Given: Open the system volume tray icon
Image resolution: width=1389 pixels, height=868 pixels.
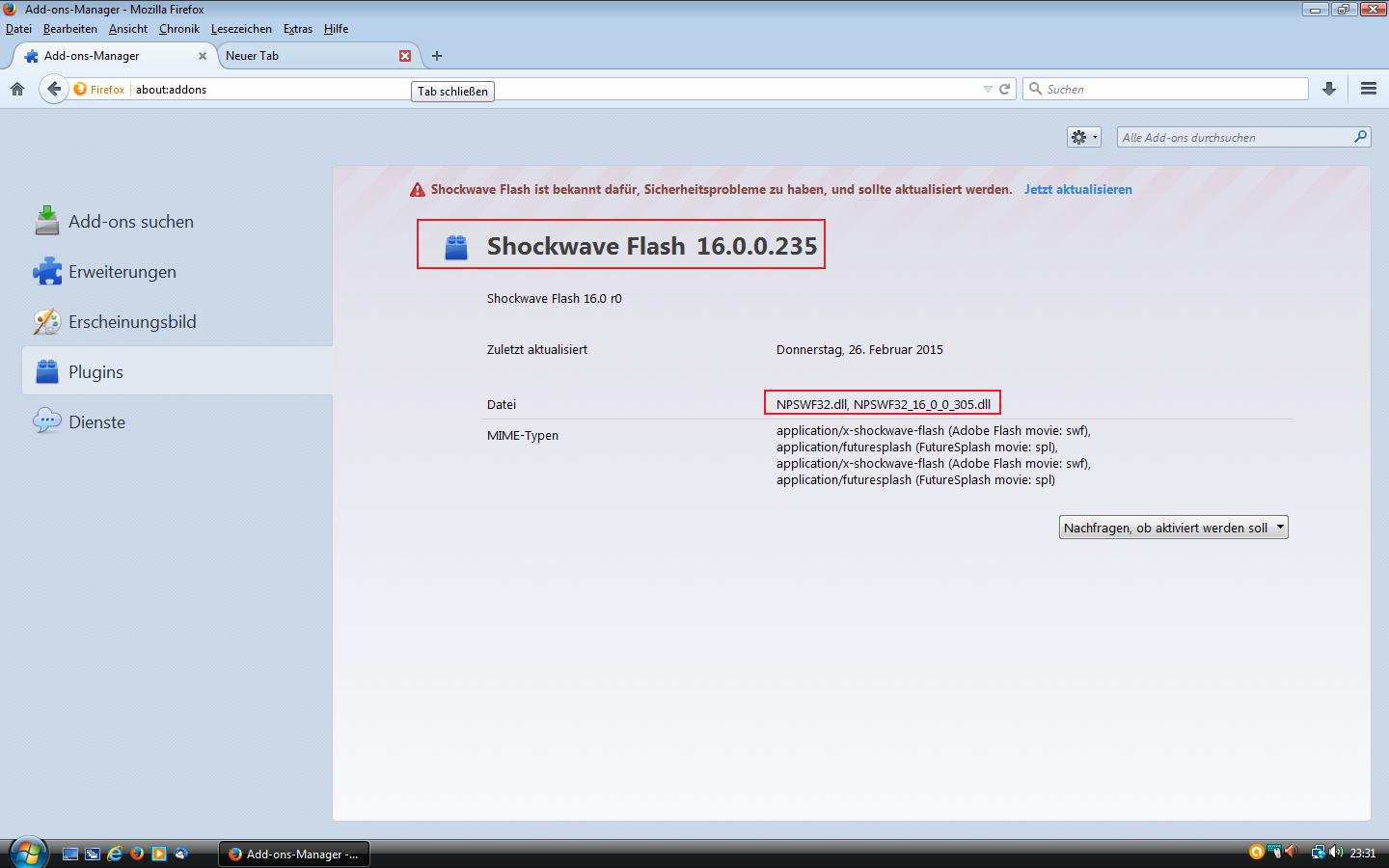Looking at the screenshot, I should point(1336,853).
